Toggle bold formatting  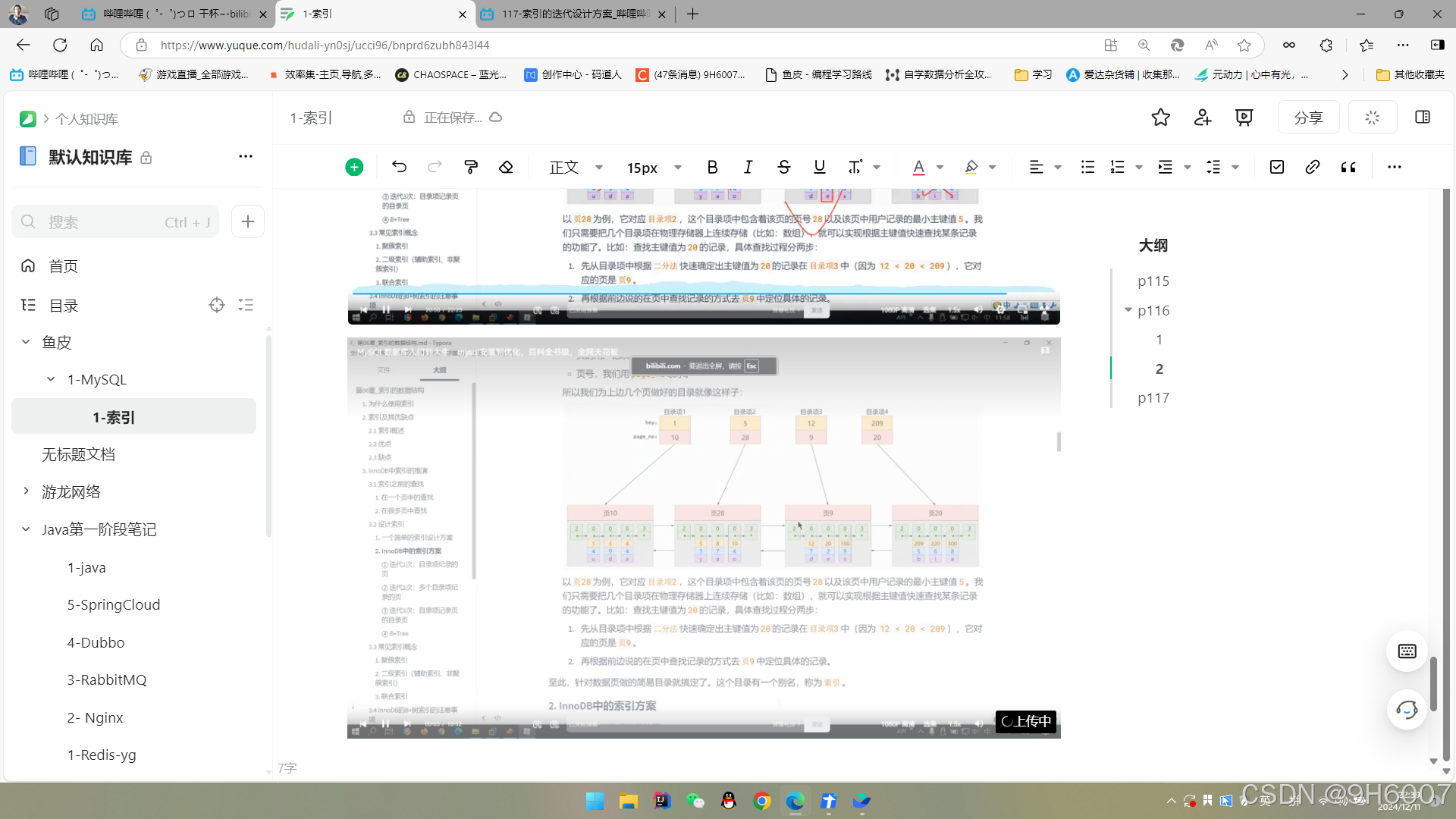point(712,168)
